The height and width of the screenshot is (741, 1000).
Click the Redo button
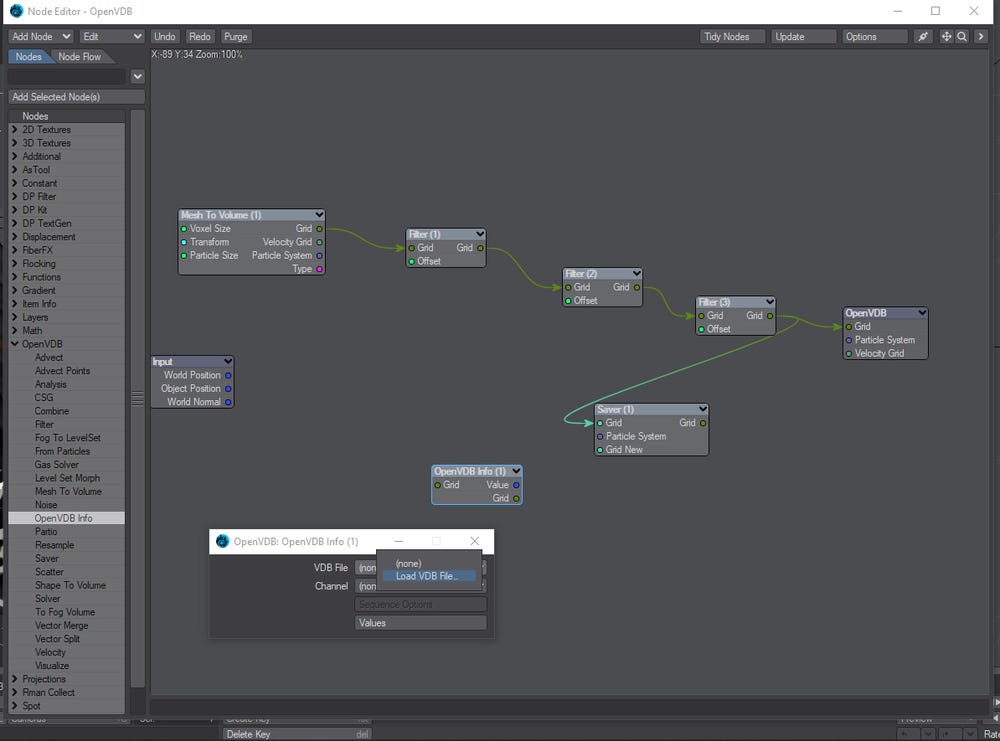point(200,36)
